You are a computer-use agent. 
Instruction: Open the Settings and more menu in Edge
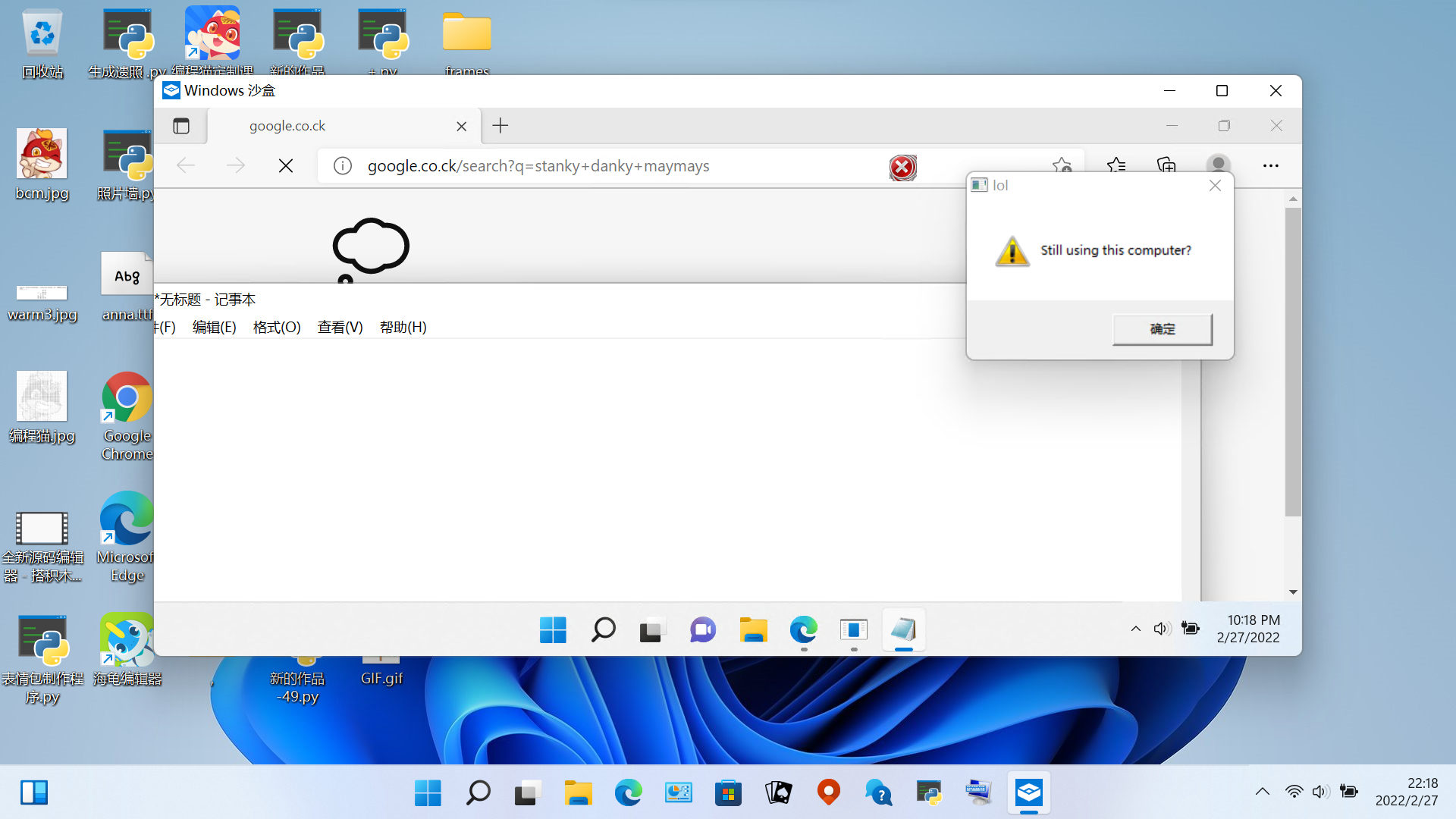coord(1271,165)
